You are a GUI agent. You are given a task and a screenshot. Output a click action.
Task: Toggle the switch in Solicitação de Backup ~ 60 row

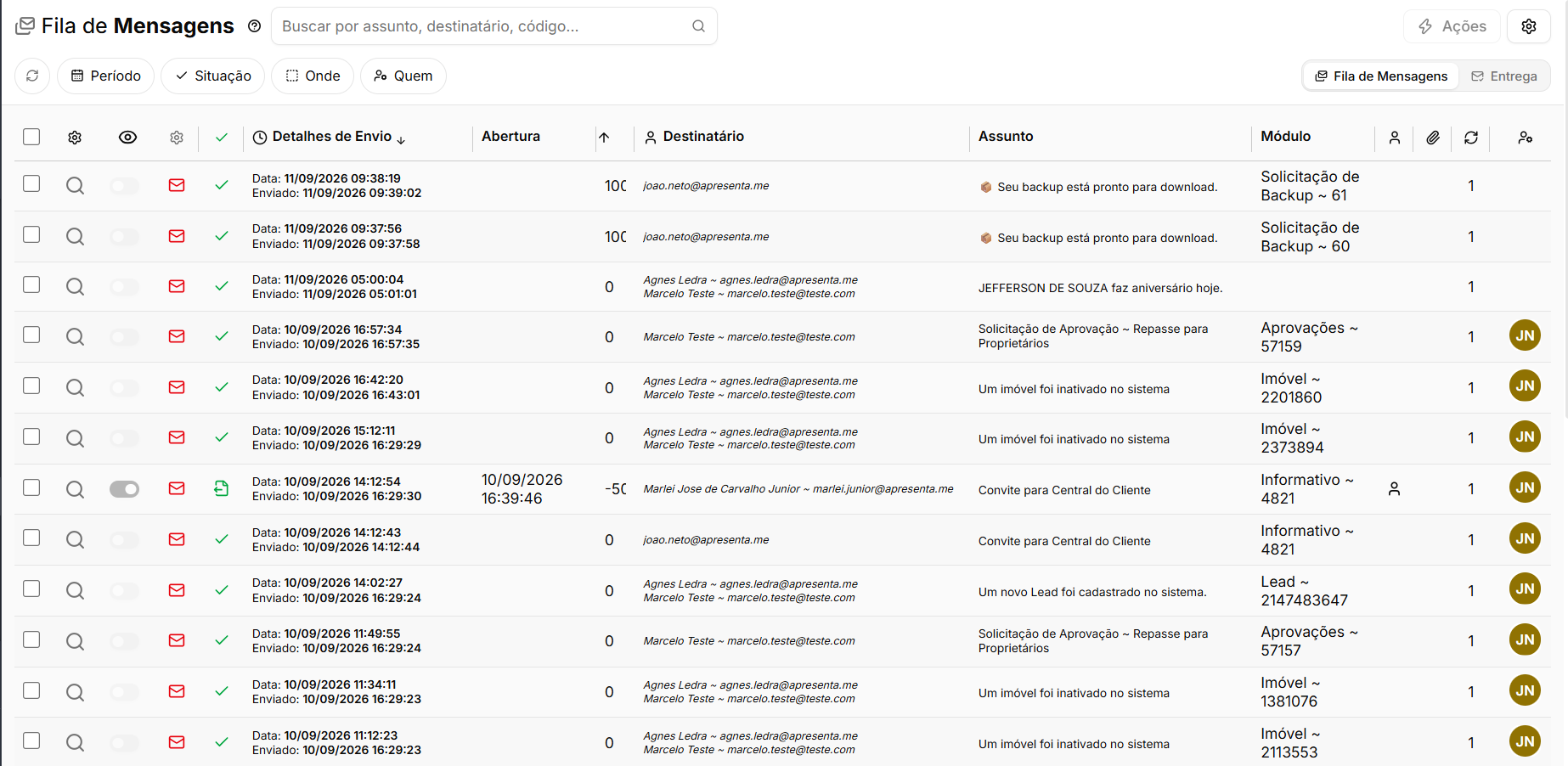124,237
